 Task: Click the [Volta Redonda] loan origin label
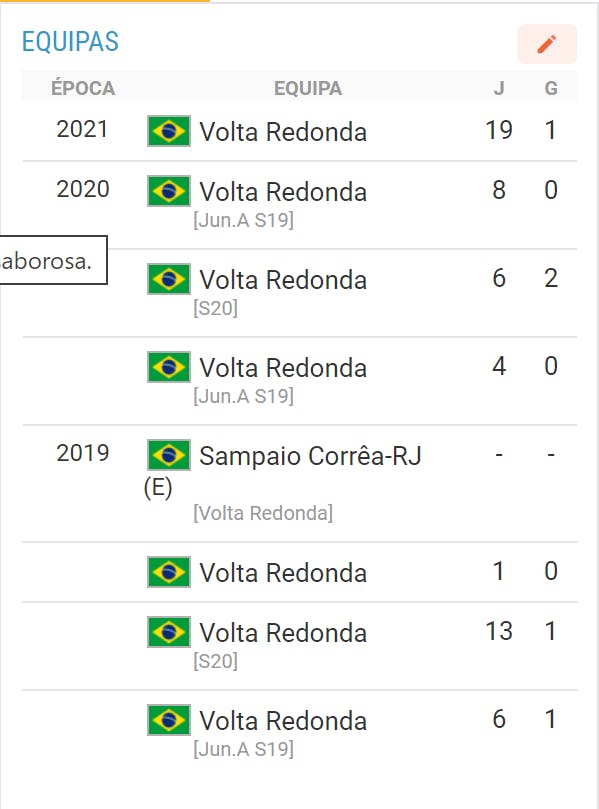tap(263, 513)
